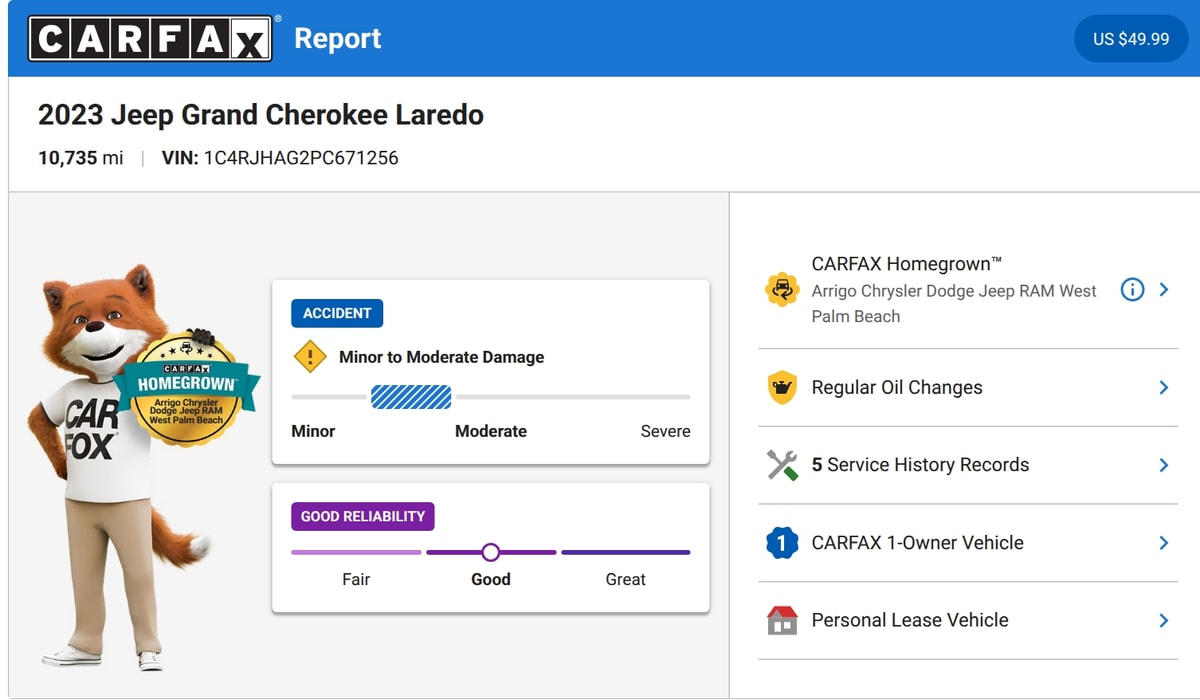Viewport: 1200px width, 700px height.
Task: Click the blue ACCIDENT label
Action: (x=337, y=313)
